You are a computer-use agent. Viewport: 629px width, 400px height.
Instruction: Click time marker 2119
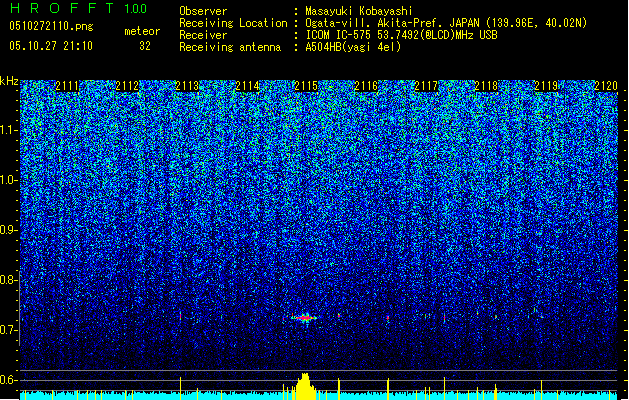(x=546, y=86)
